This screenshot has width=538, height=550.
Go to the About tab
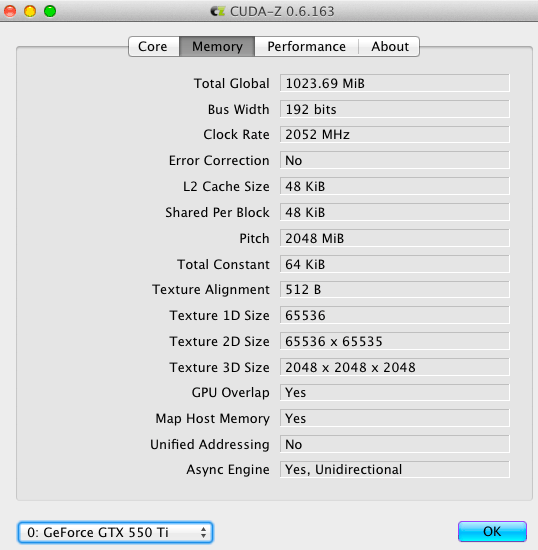[389, 46]
